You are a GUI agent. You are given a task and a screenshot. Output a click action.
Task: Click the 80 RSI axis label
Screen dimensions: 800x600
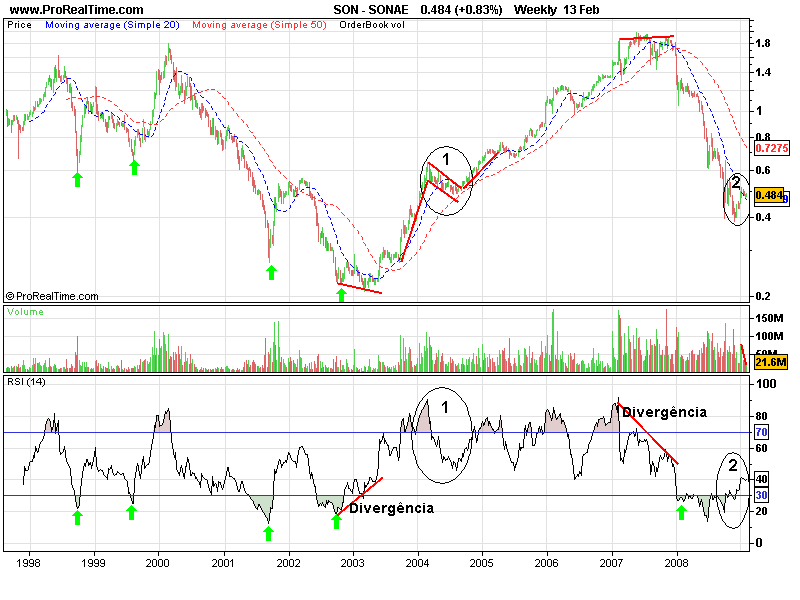click(762, 416)
